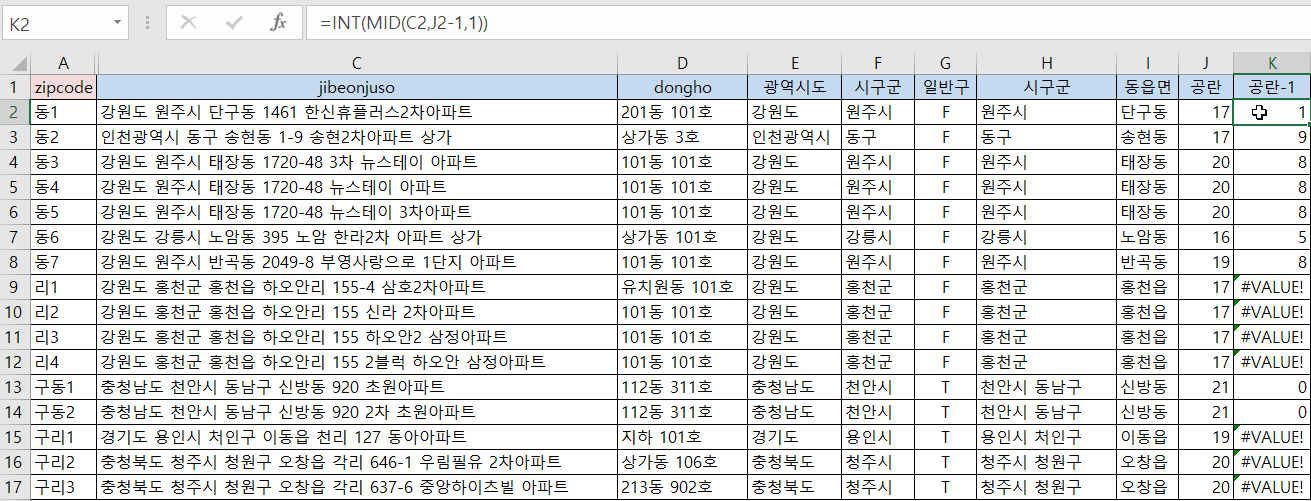1311x501 pixels.
Task: Click the jibeonjuso header cell
Action: click(x=357, y=87)
